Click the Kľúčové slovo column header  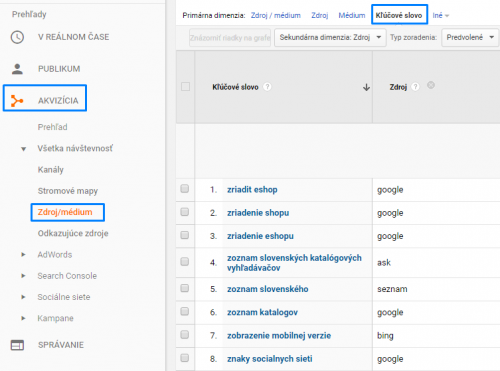click(x=235, y=87)
